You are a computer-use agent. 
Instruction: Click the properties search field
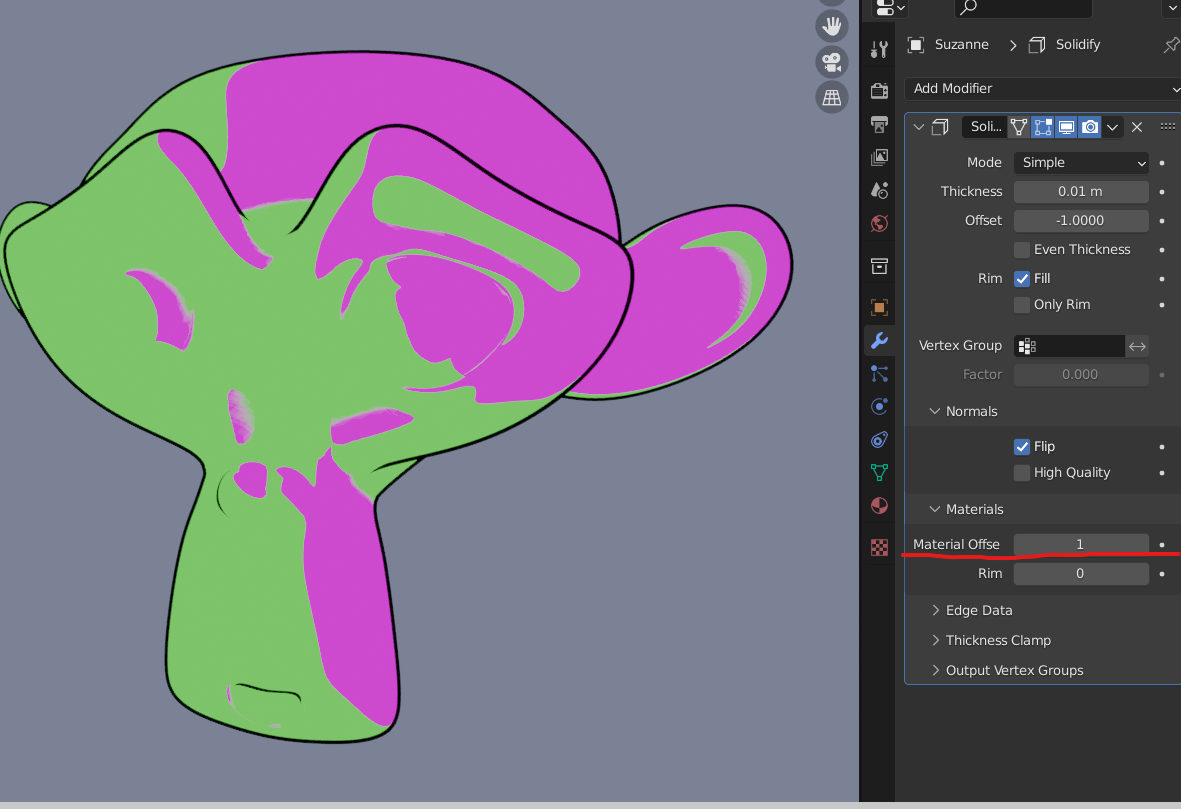click(x=1023, y=8)
